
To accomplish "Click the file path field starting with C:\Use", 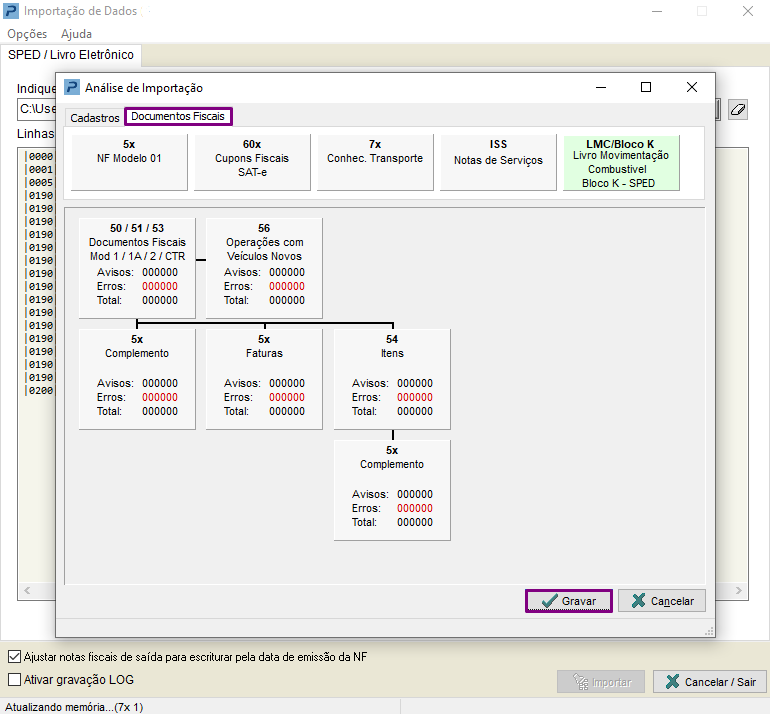I will (37, 109).
